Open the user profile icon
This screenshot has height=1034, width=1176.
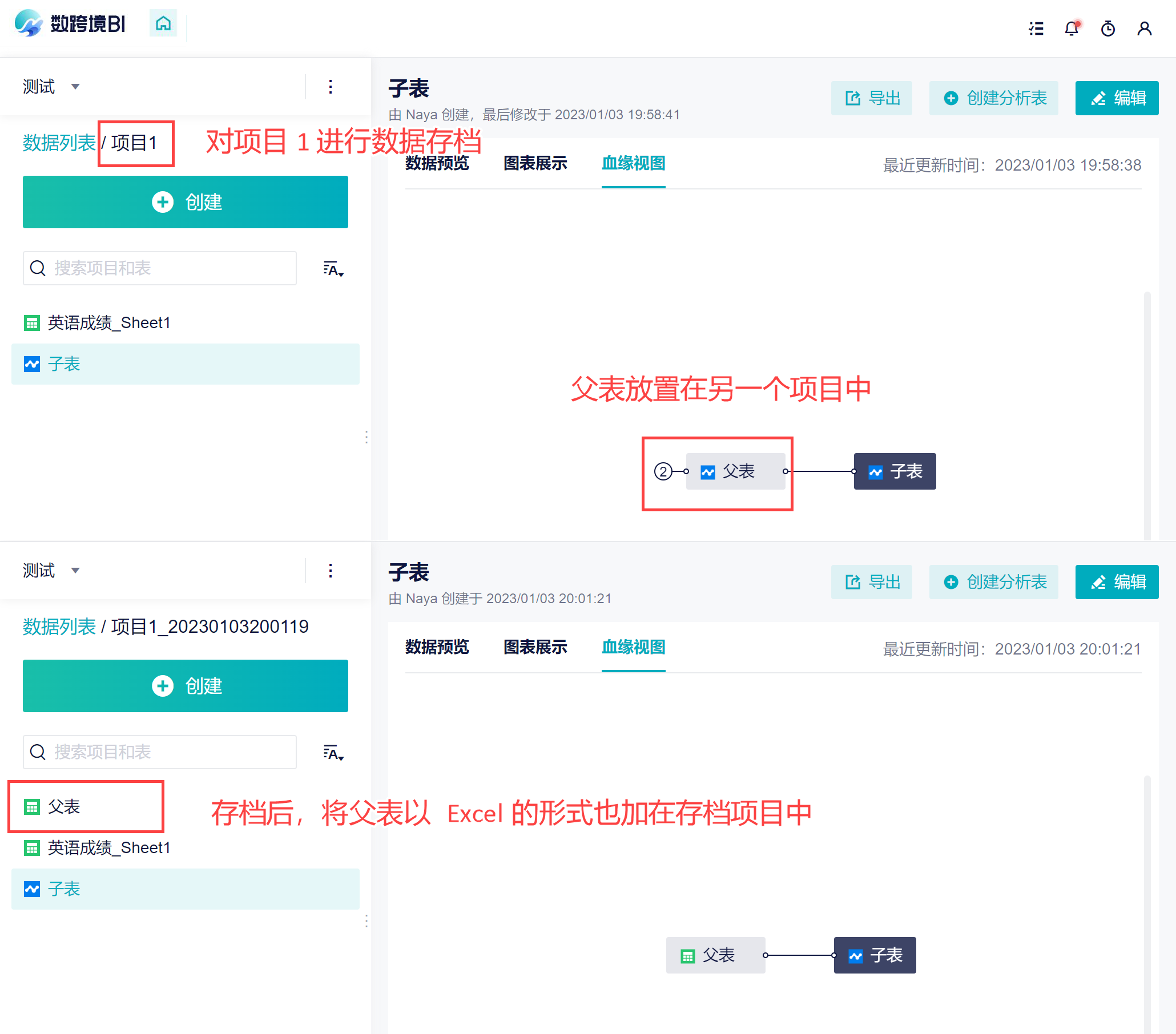pos(1144,28)
